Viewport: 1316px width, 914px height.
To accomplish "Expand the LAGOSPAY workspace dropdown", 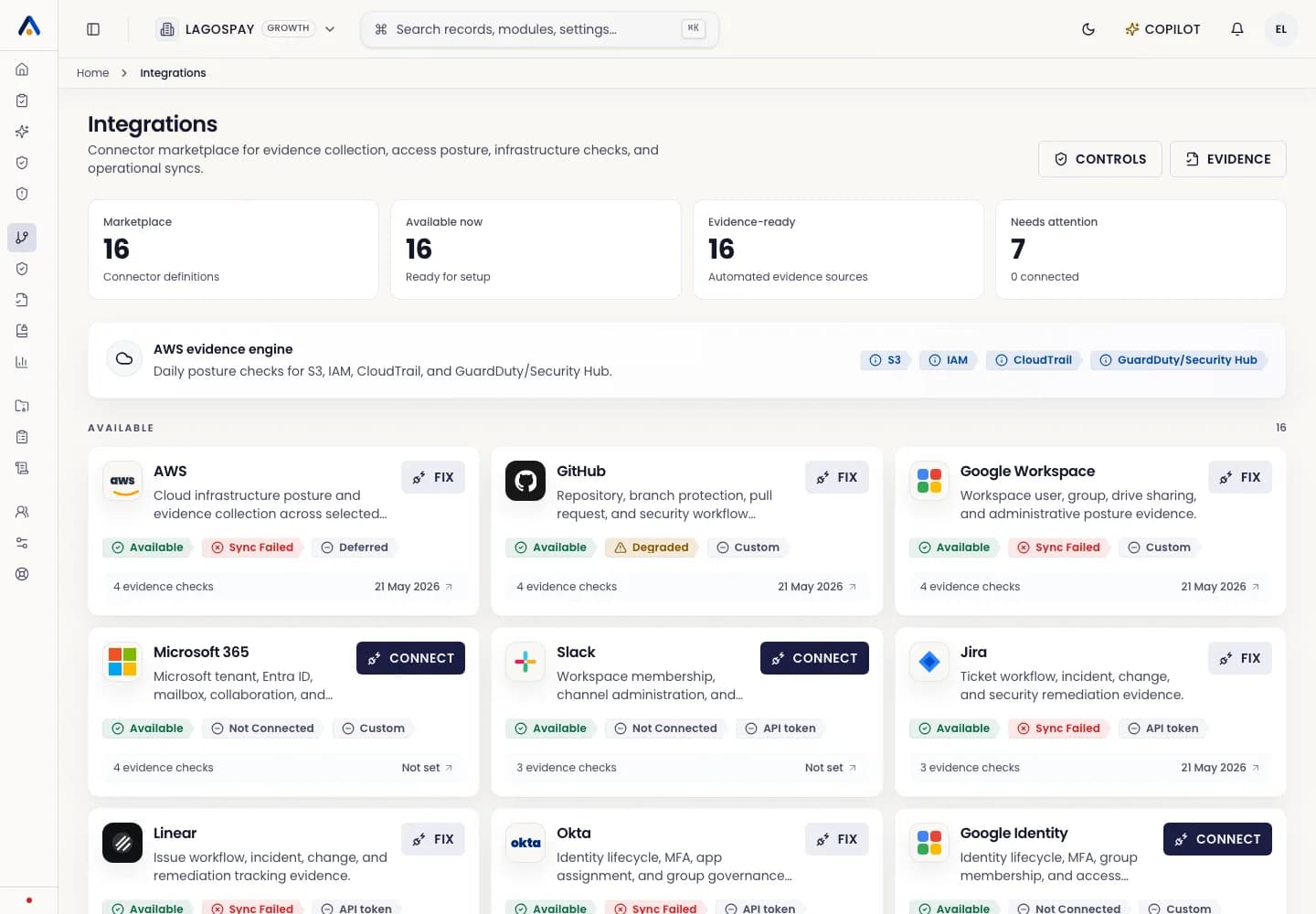I will [246, 29].
